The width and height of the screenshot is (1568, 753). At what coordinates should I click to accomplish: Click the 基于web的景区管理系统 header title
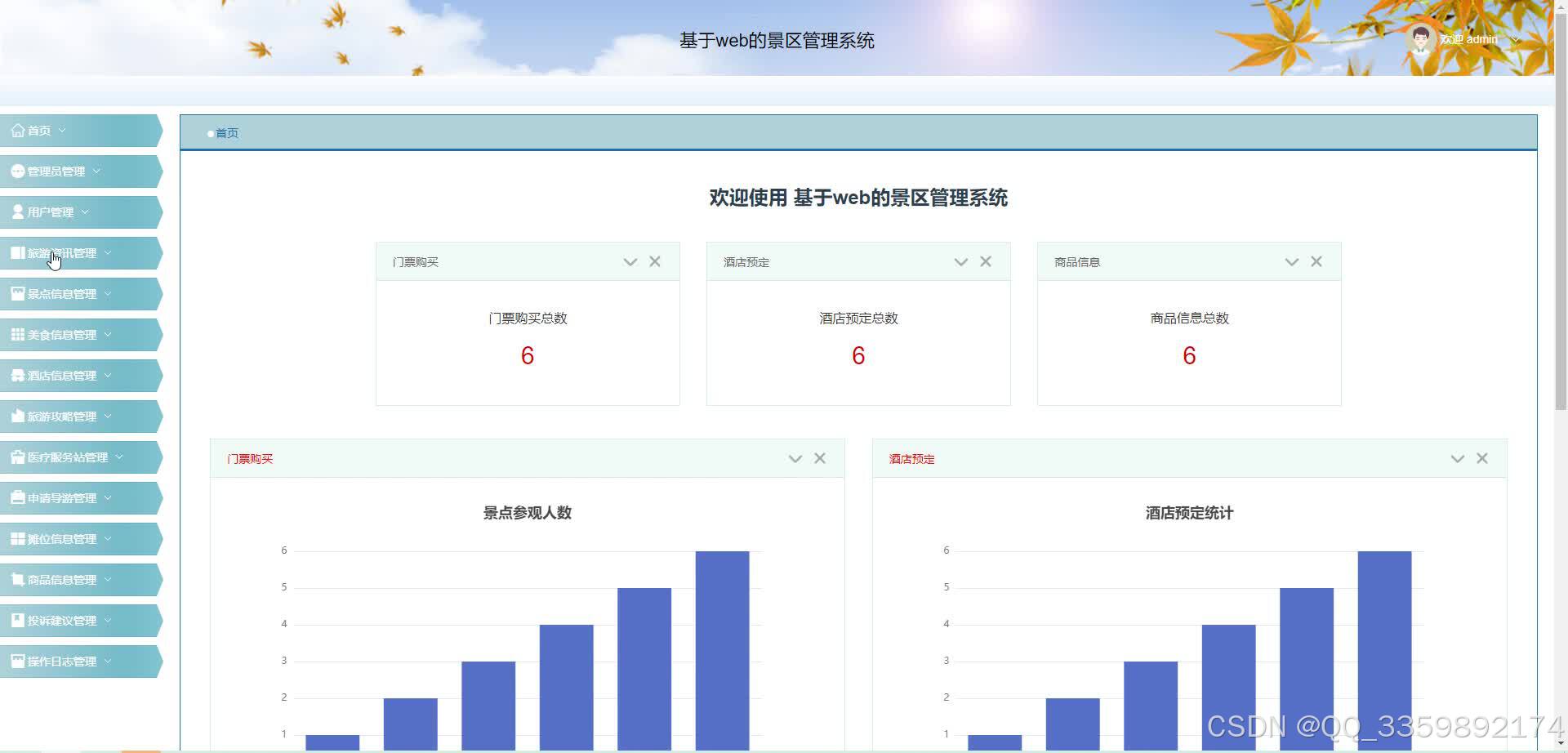(x=777, y=41)
